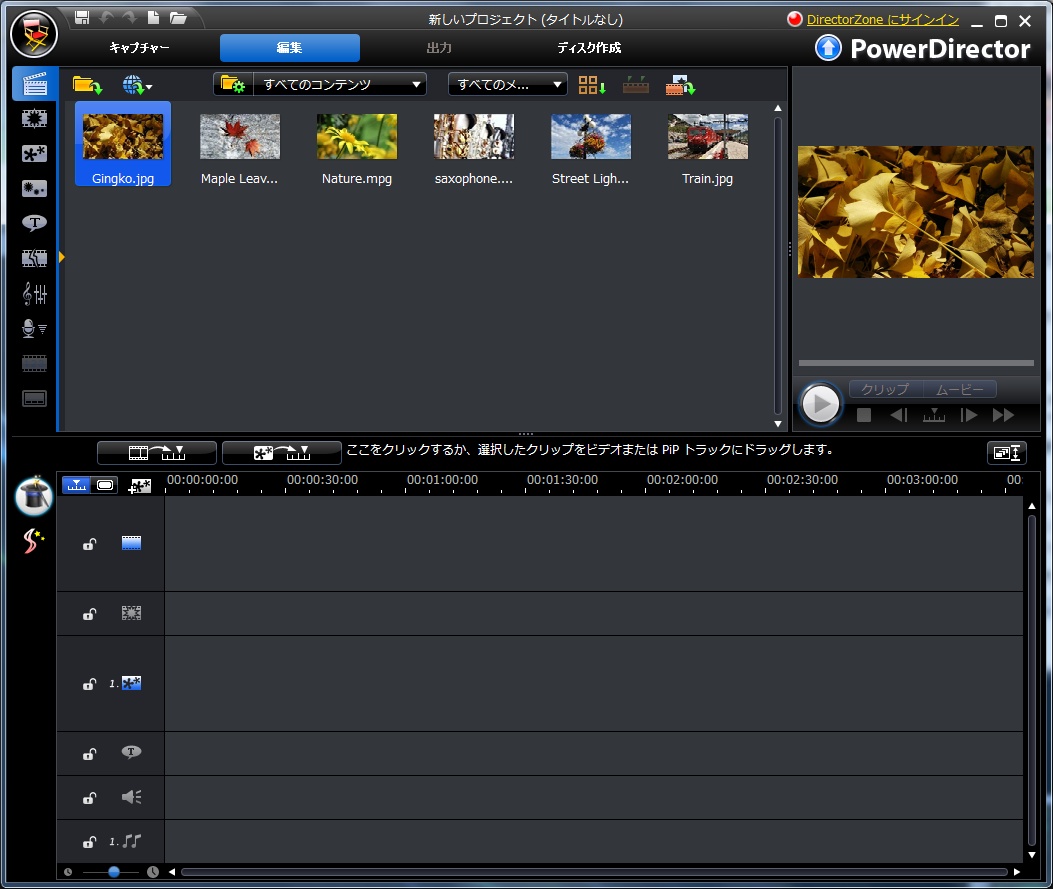Click the new project page icon
This screenshot has height=889, width=1053.
[153, 17]
